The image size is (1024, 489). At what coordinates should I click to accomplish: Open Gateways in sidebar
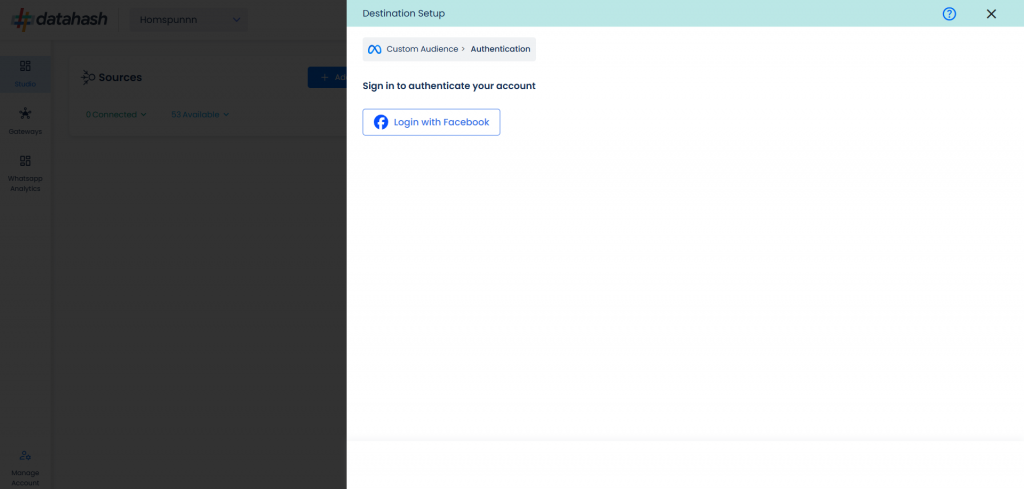pyautogui.click(x=25, y=121)
